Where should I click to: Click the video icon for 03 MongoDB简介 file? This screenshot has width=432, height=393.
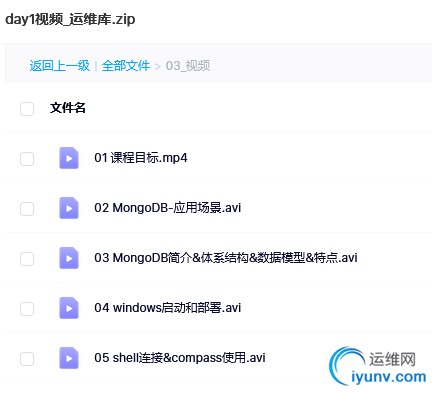[x=69, y=258]
